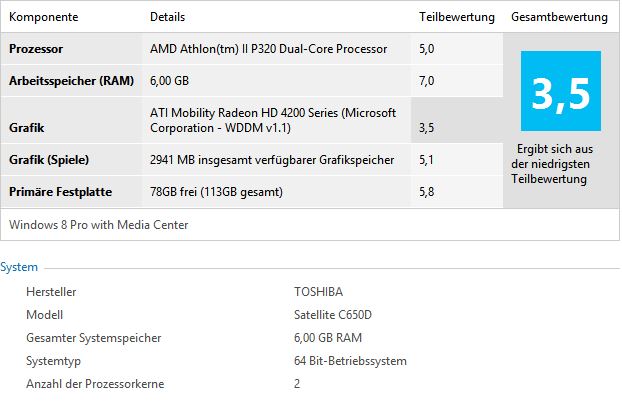Select the Primäre Festplatte row label

point(60,192)
